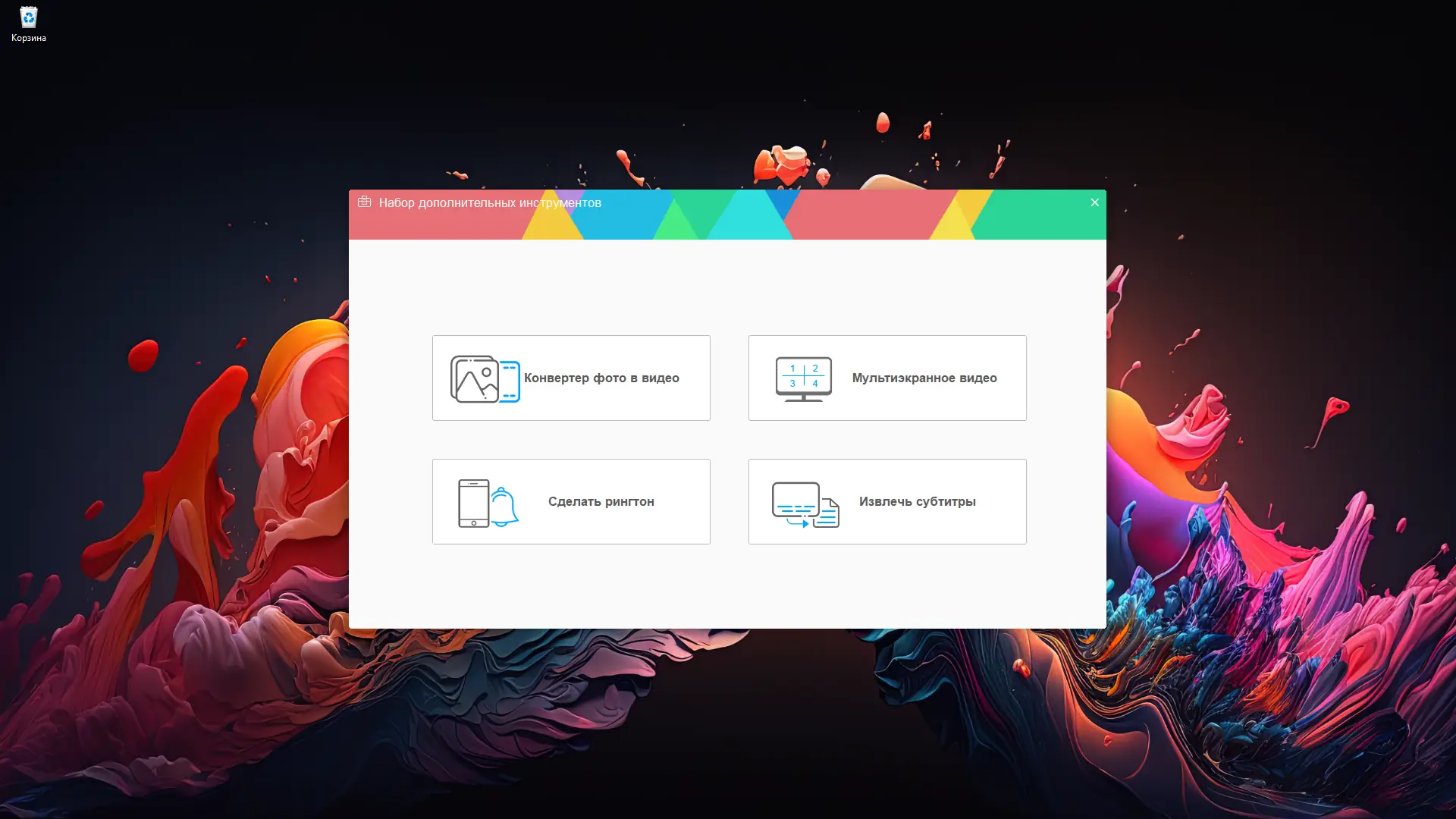
Task: Click the quadrant 4 in multi-screen icon
Action: [815, 384]
